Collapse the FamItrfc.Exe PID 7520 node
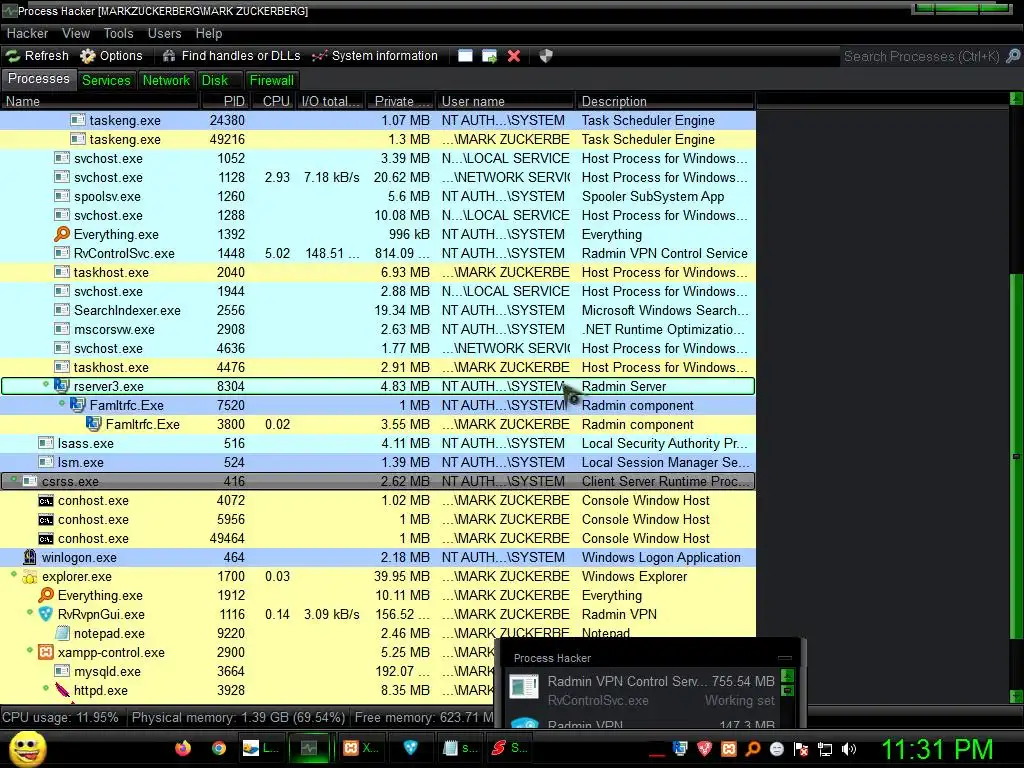This screenshot has width=1024, height=768. click(62, 404)
